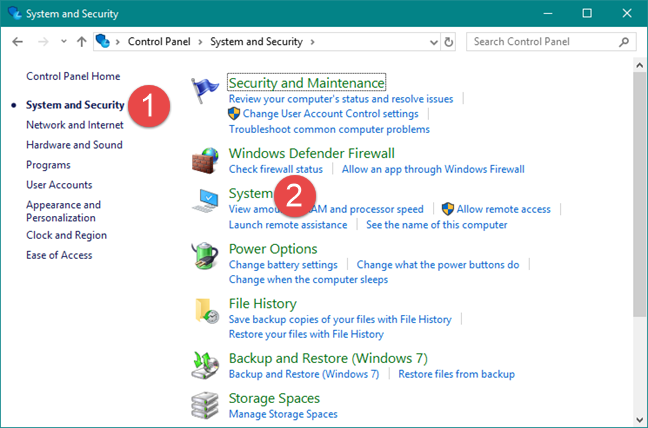Image resolution: width=648 pixels, height=428 pixels.
Task: Change when the computer sleeps
Action: point(308,280)
